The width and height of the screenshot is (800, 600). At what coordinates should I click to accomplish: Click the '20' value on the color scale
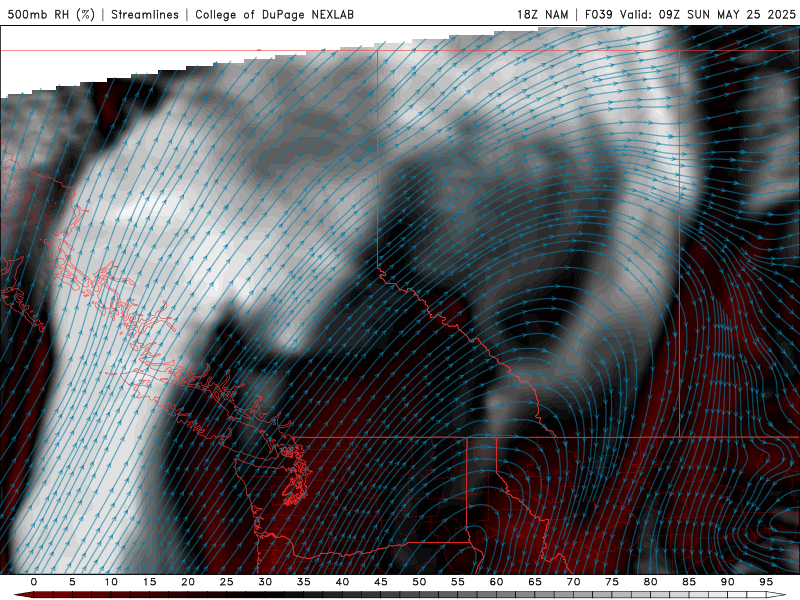(x=188, y=582)
